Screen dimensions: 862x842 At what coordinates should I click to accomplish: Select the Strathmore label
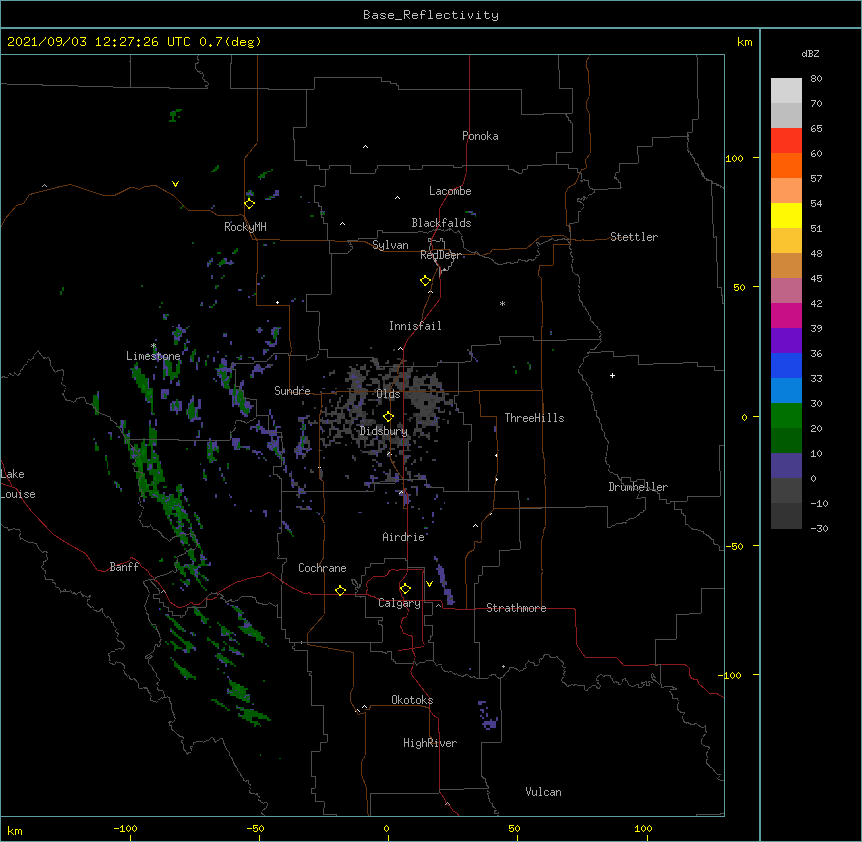click(x=516, y=608)
